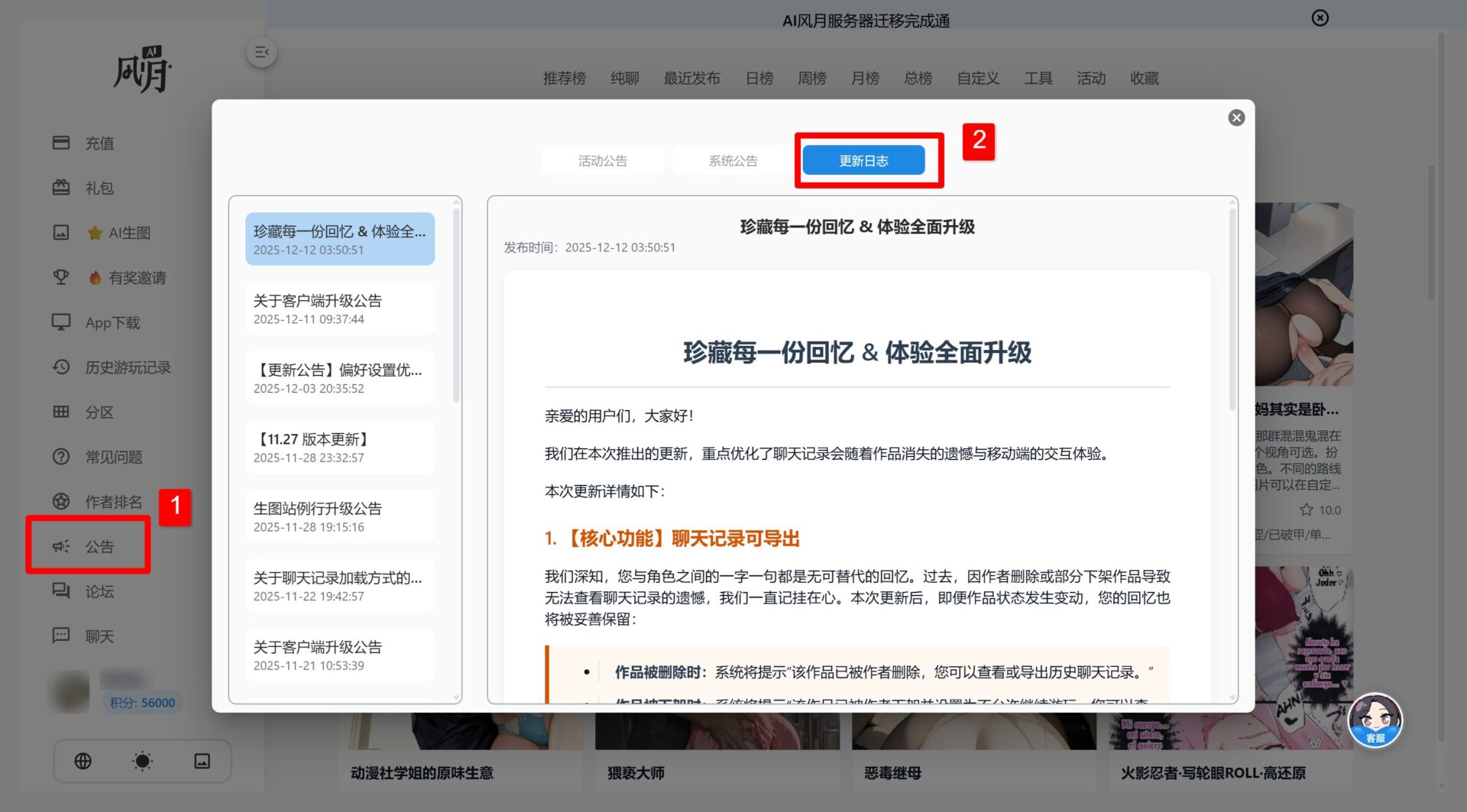The width and height of the screenshot is (1467, 812).
Task: Close the announcement dialog
Action: 1236,118
